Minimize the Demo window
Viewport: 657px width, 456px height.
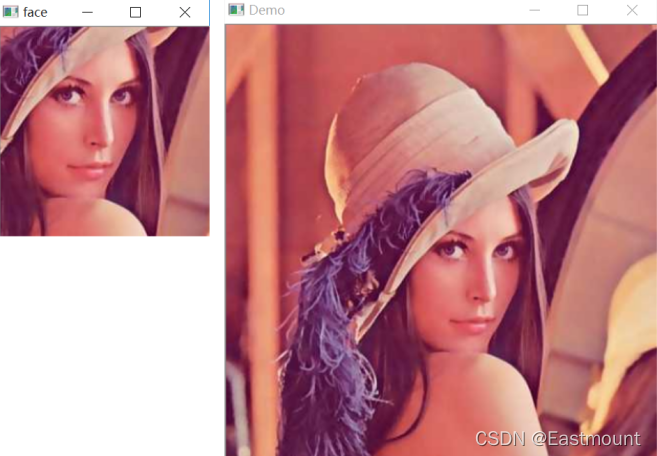(x=535, y=10)
